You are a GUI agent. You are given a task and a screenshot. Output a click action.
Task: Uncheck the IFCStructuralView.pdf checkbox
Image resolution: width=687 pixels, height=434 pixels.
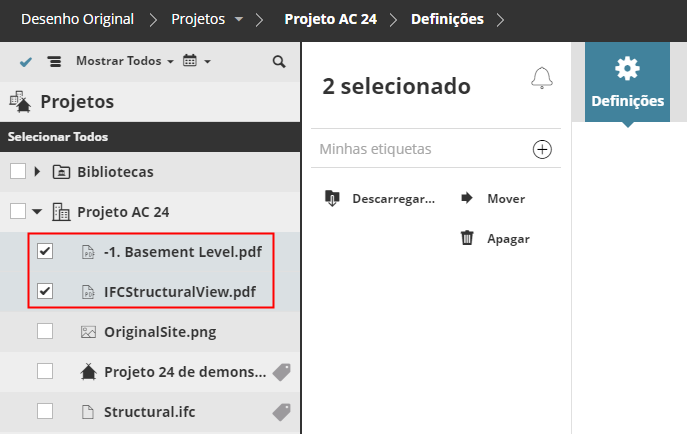tap(45, 291)
